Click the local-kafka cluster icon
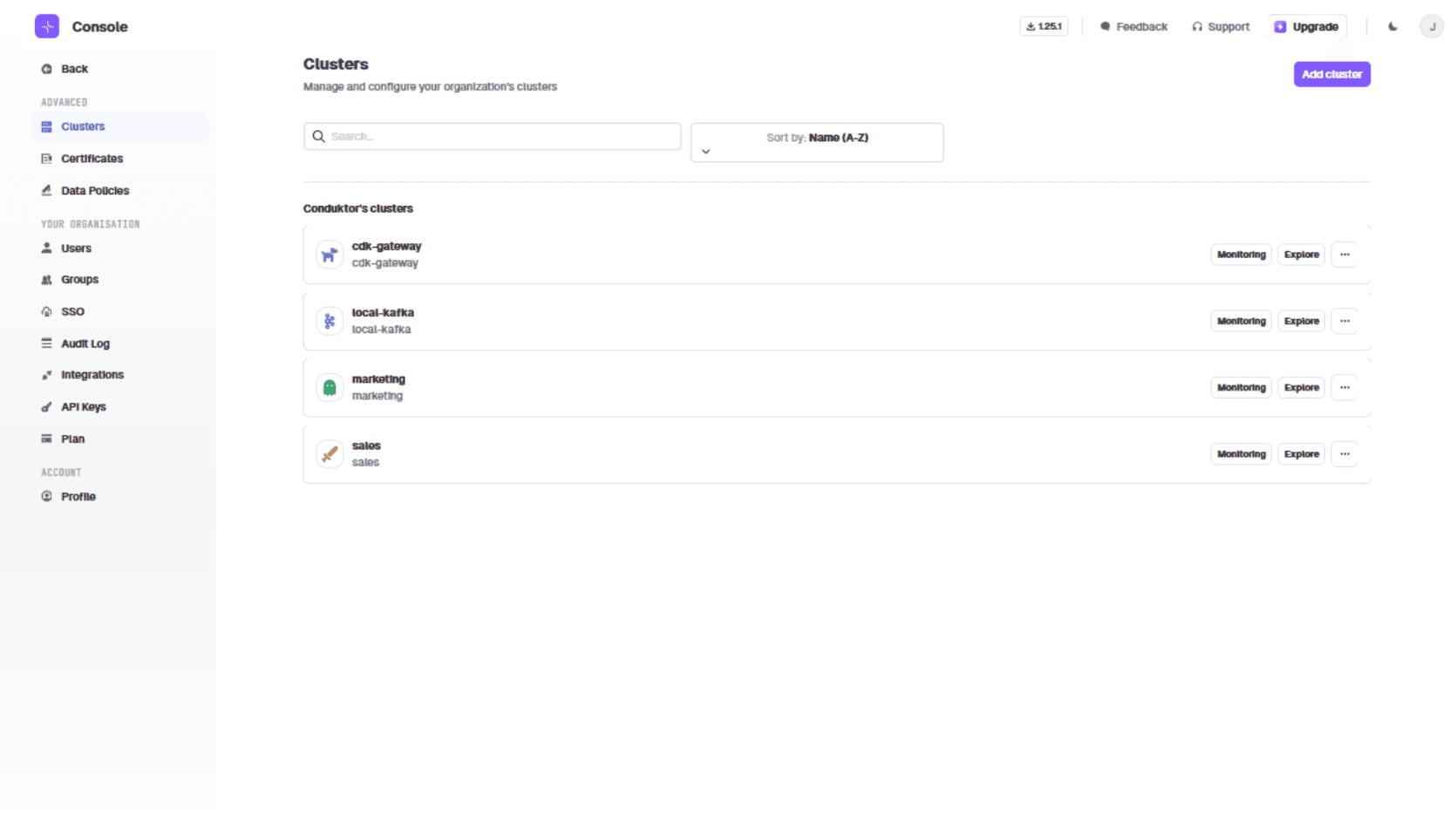 [x=330, y=321]
